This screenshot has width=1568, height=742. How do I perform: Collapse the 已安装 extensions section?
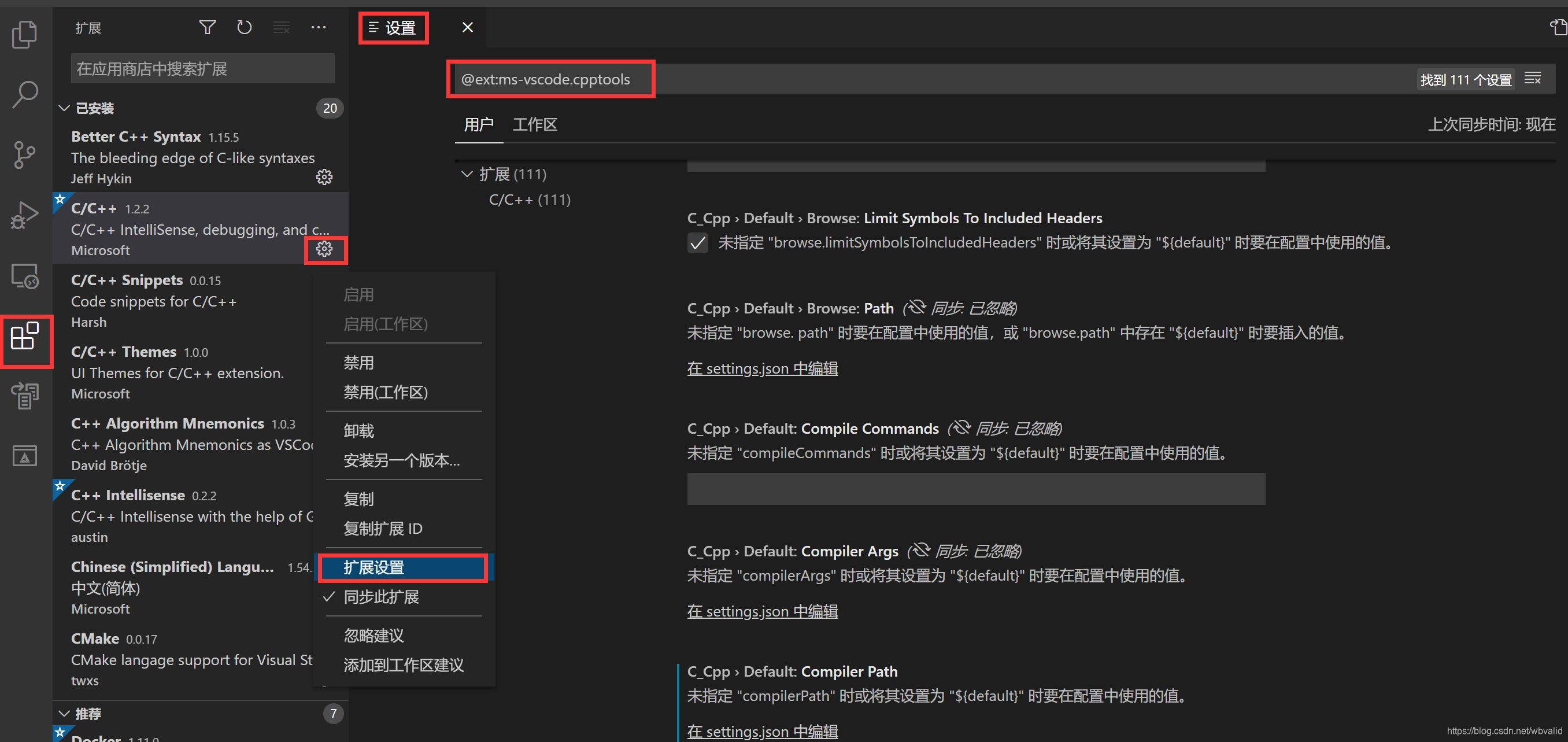pos(67,106)
